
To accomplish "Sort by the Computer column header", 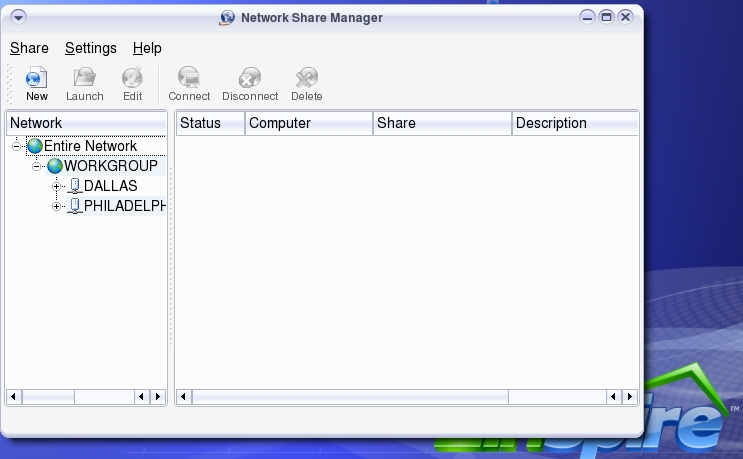I will click(308, 123).
